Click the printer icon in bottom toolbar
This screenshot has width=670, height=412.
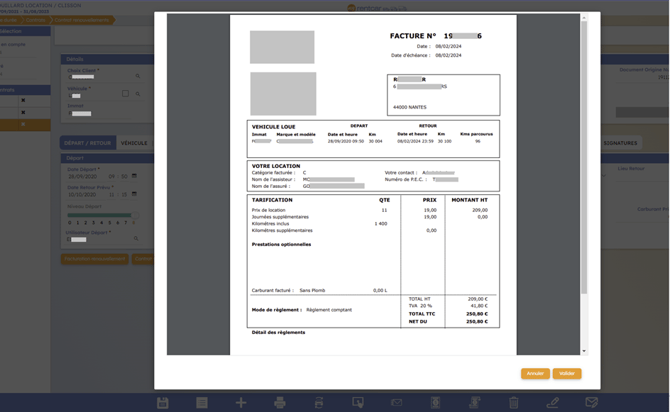[x=280, y=402]
